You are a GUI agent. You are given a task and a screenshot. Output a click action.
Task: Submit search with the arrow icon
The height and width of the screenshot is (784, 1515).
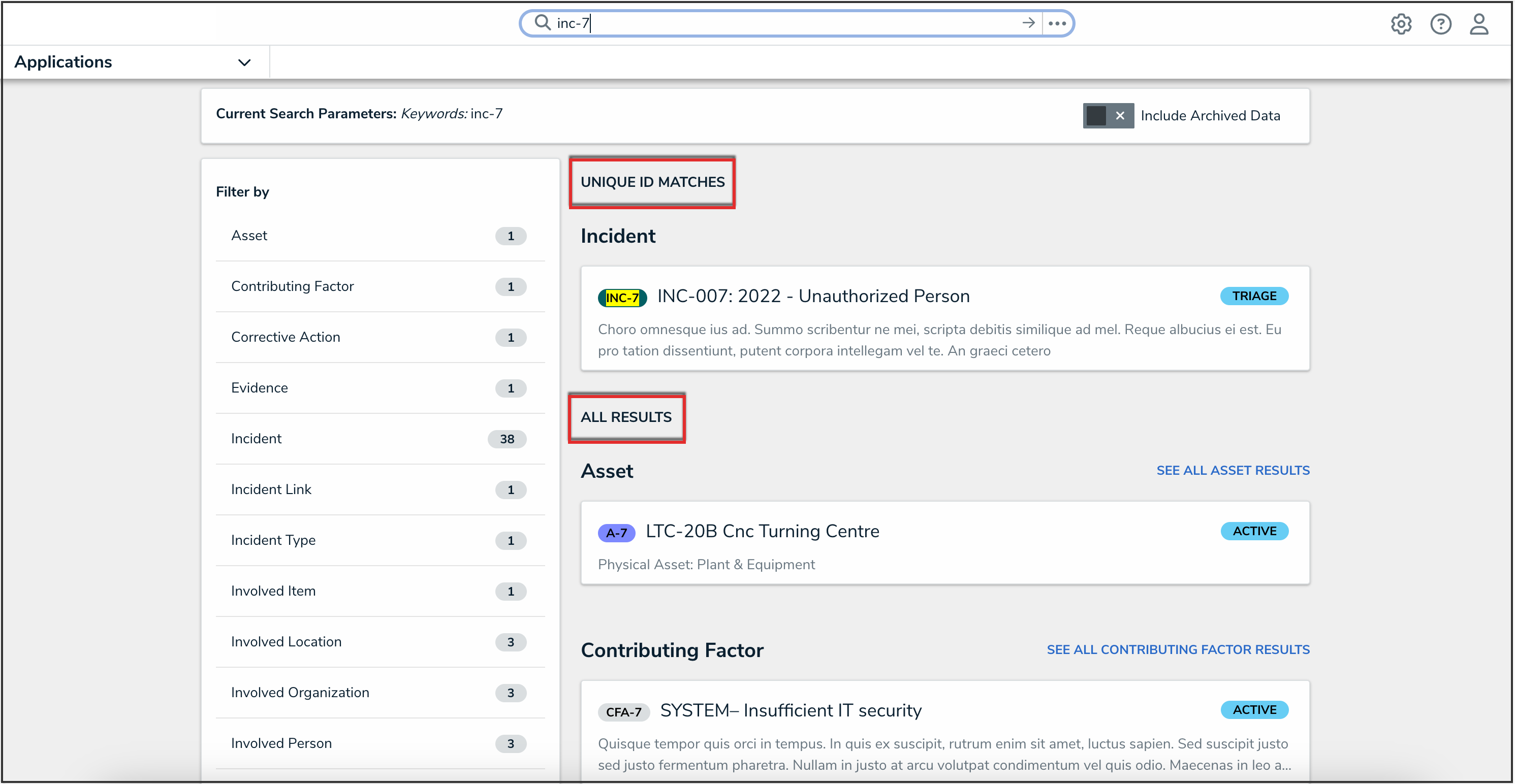(x=1028, y=23)
